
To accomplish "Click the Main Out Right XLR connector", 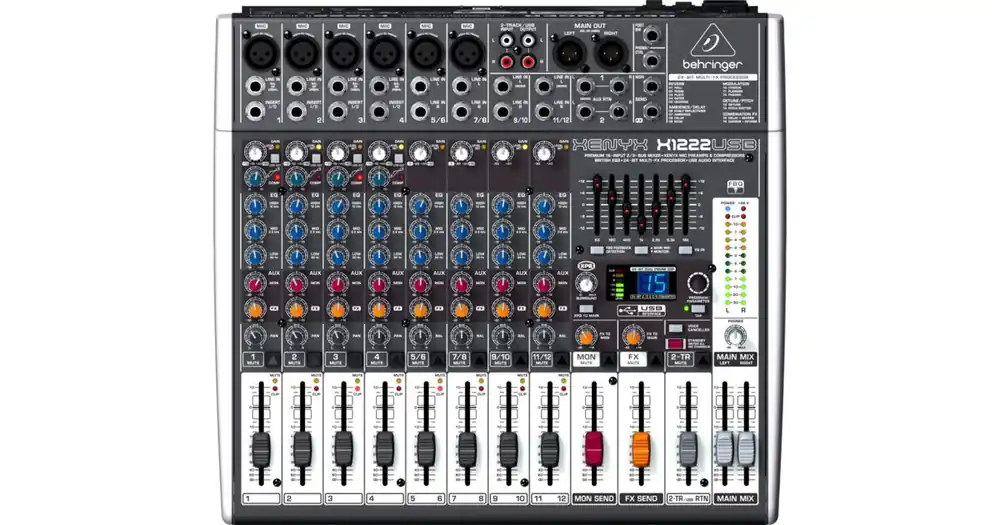I will [611, 53].
